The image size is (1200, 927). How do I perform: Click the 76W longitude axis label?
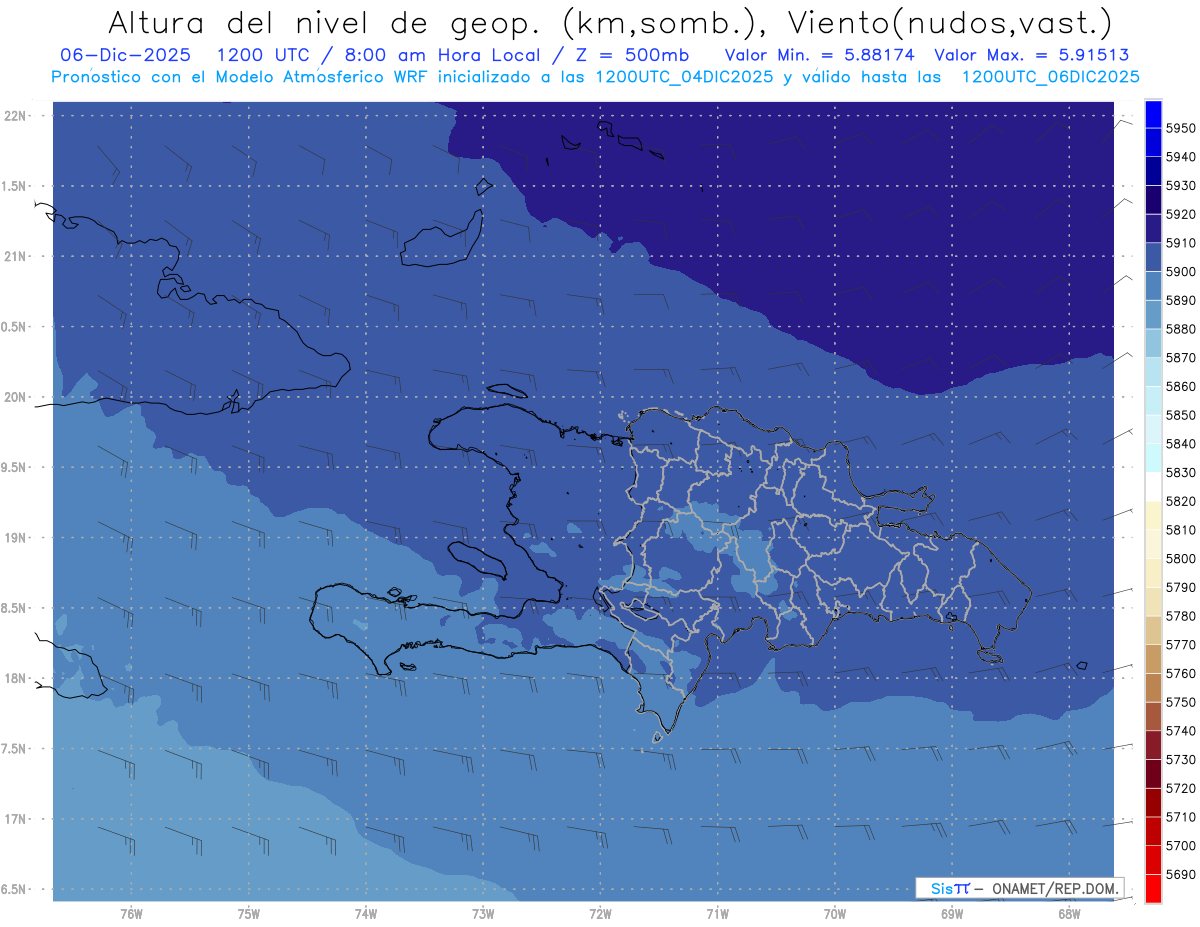point(131,913)
